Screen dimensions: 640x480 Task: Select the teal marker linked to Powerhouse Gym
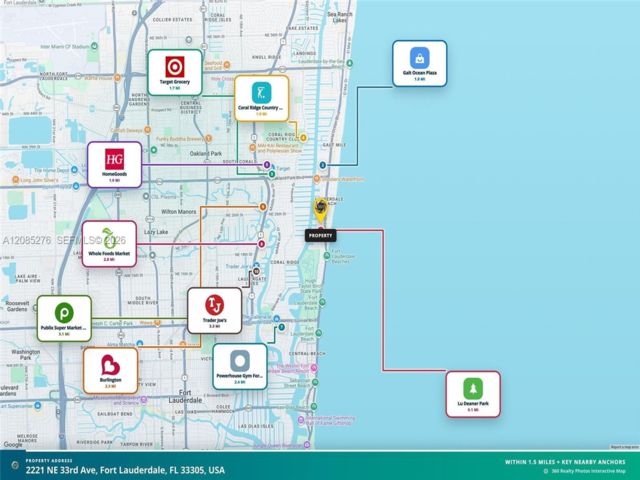[x=281, y=327]
